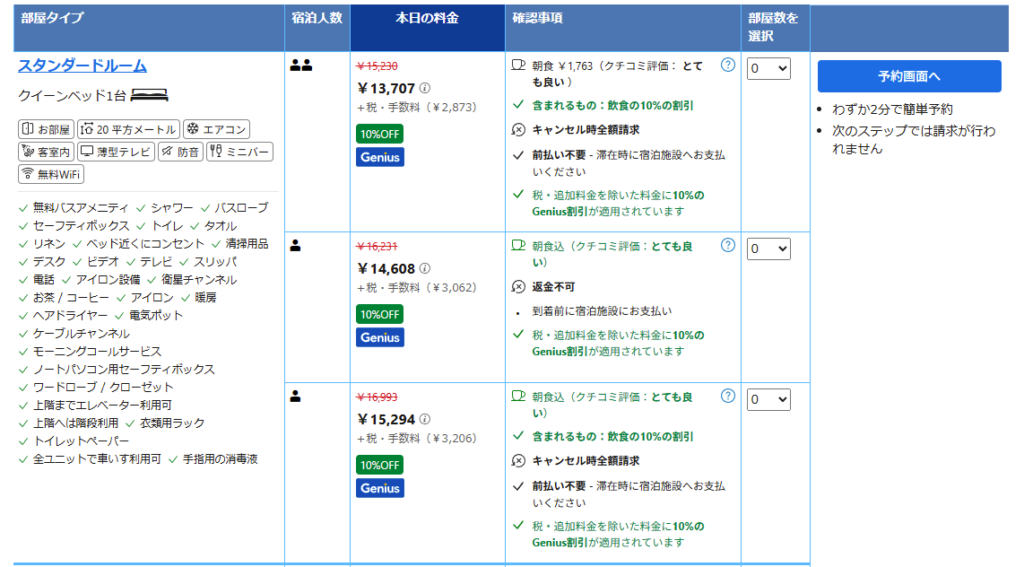Click the info icon beside ¥15,294 price
The height and width of the screenshot is (567, 1024).
point(425,419)
